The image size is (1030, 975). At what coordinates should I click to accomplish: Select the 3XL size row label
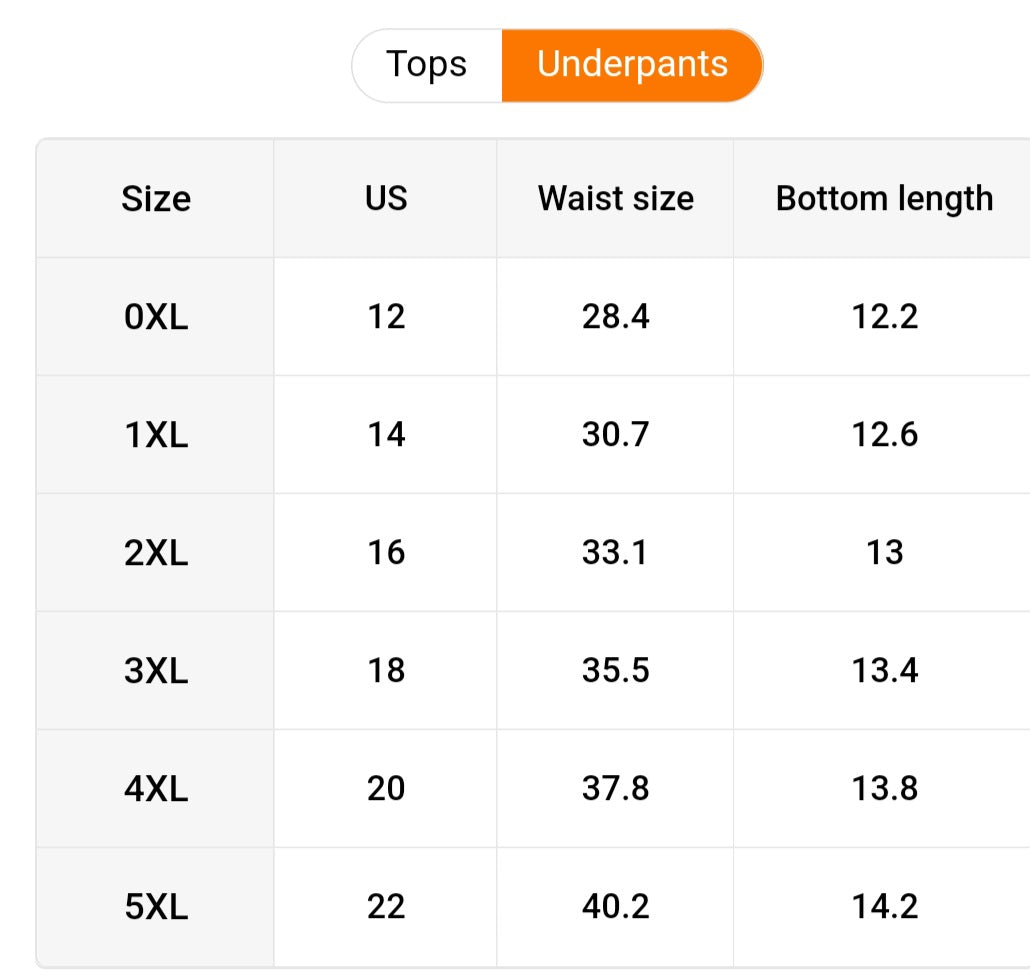(156, 671)
